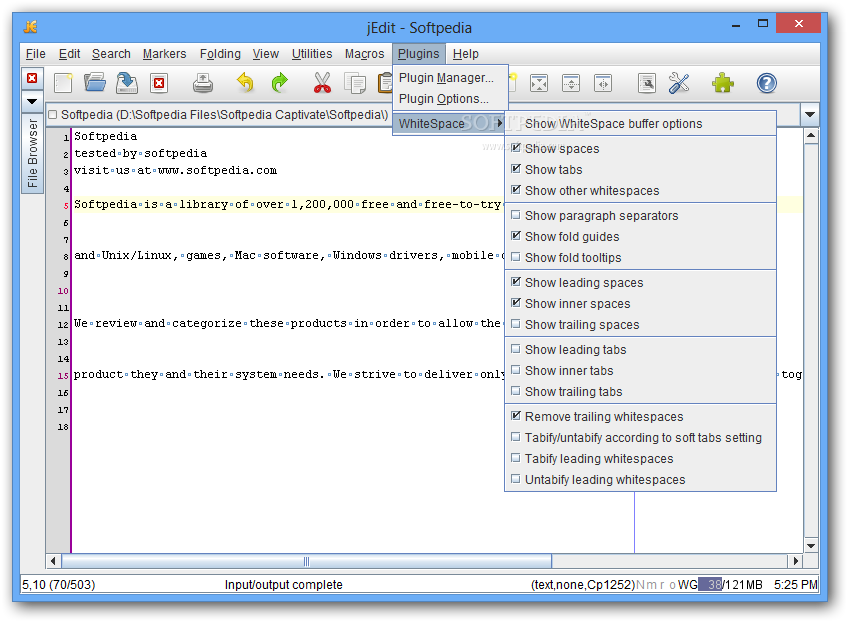This screenshot has width=848, height=622.
Task: Click the vertical scroll down arrow
Action: click(811, 546)
